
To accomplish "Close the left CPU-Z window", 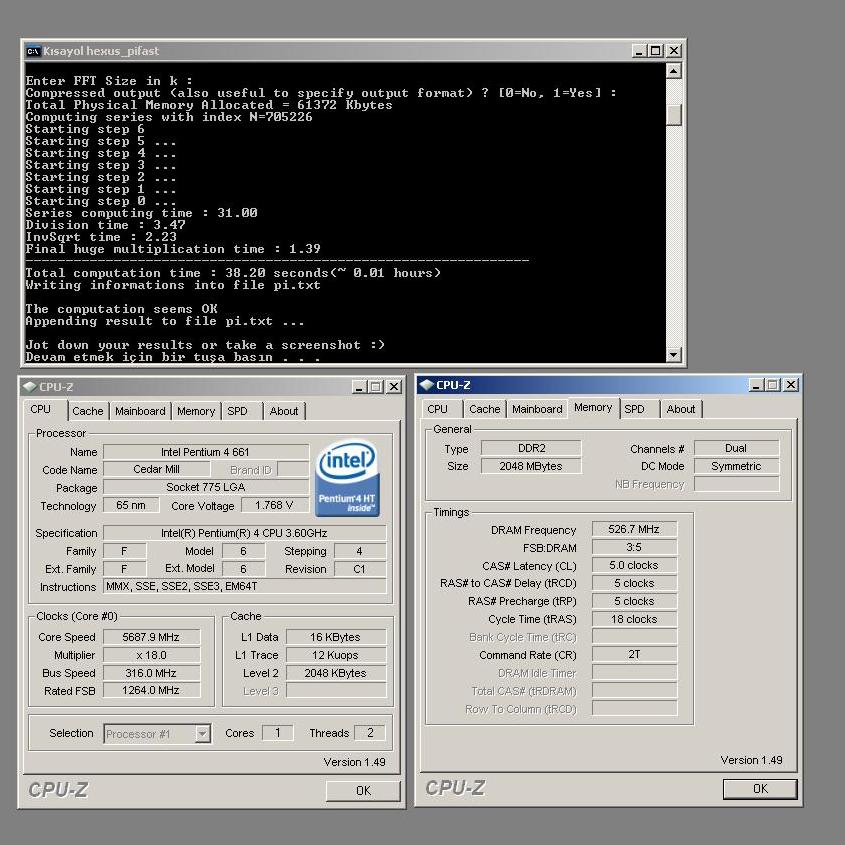I will pos(394,386).
